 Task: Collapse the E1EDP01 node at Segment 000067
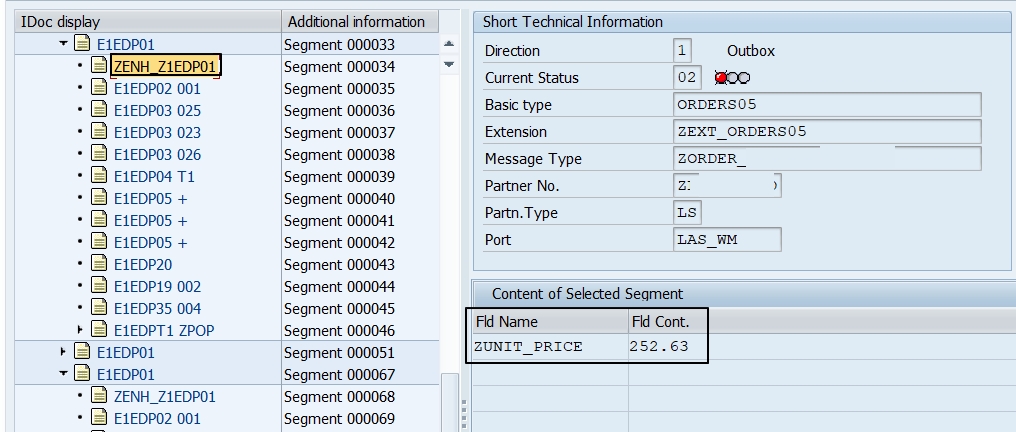pos(63,374)
